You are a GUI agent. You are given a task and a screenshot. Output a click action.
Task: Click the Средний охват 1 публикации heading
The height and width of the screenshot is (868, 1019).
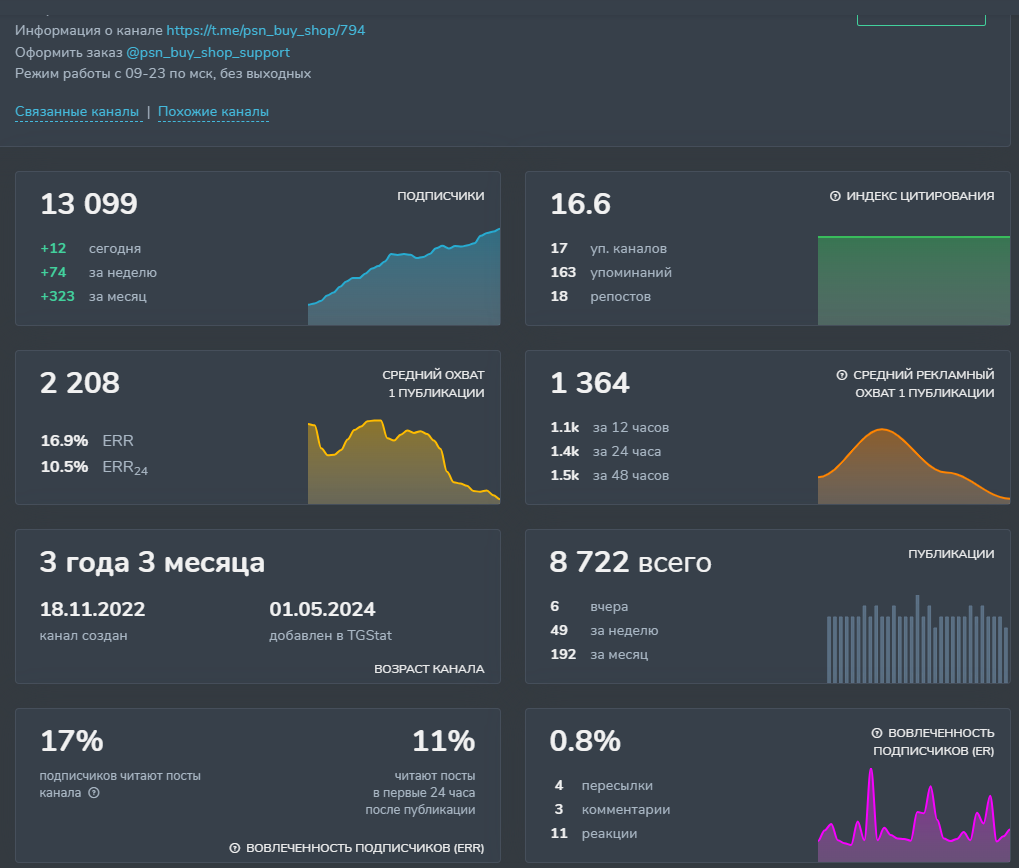coord(433,384)
